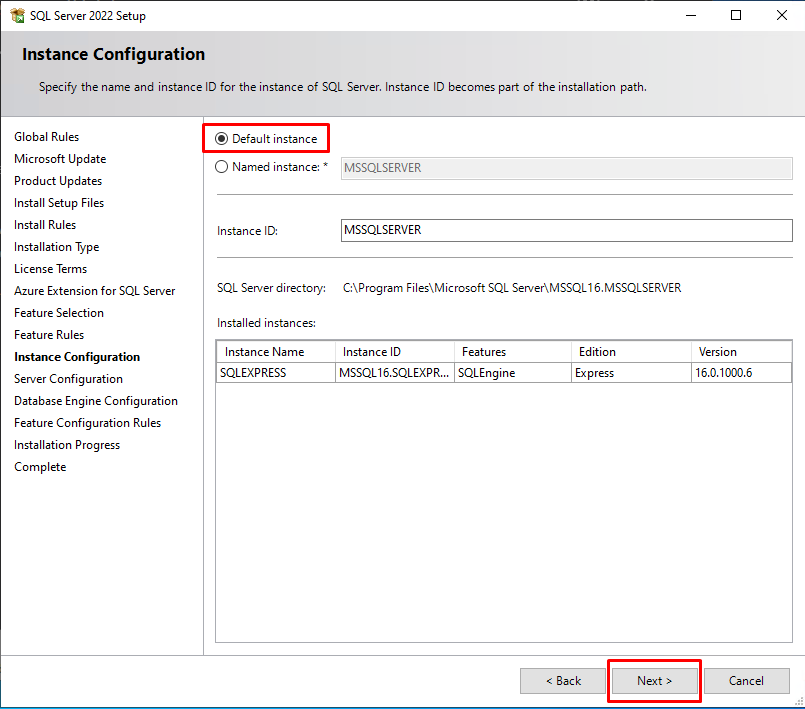Close the setup window
Screen dimensions: 805x709
(x=782, y=15)
